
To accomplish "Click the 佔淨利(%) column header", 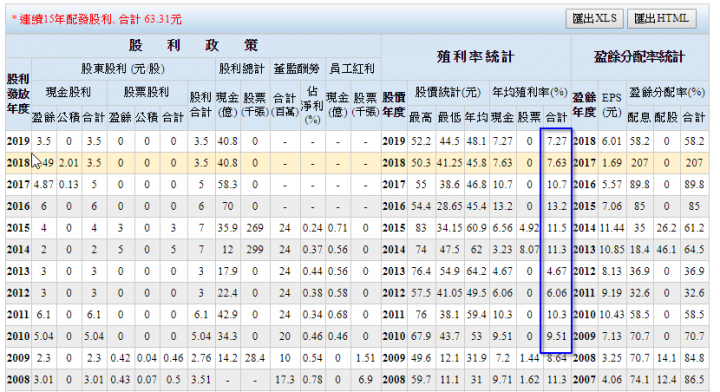I will click(x=312, y=105).
